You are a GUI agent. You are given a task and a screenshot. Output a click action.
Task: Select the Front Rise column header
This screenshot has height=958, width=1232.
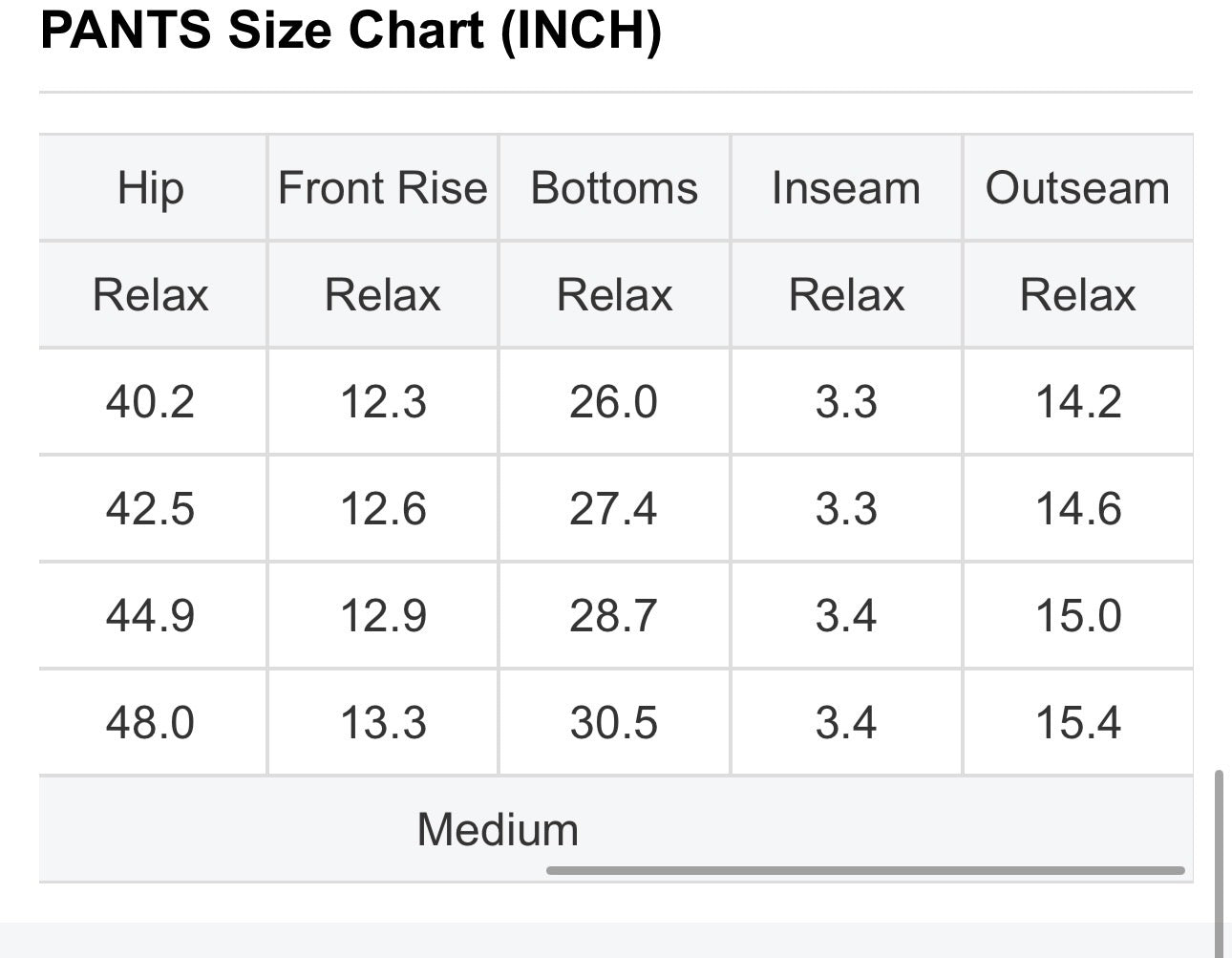coord(383,187)
